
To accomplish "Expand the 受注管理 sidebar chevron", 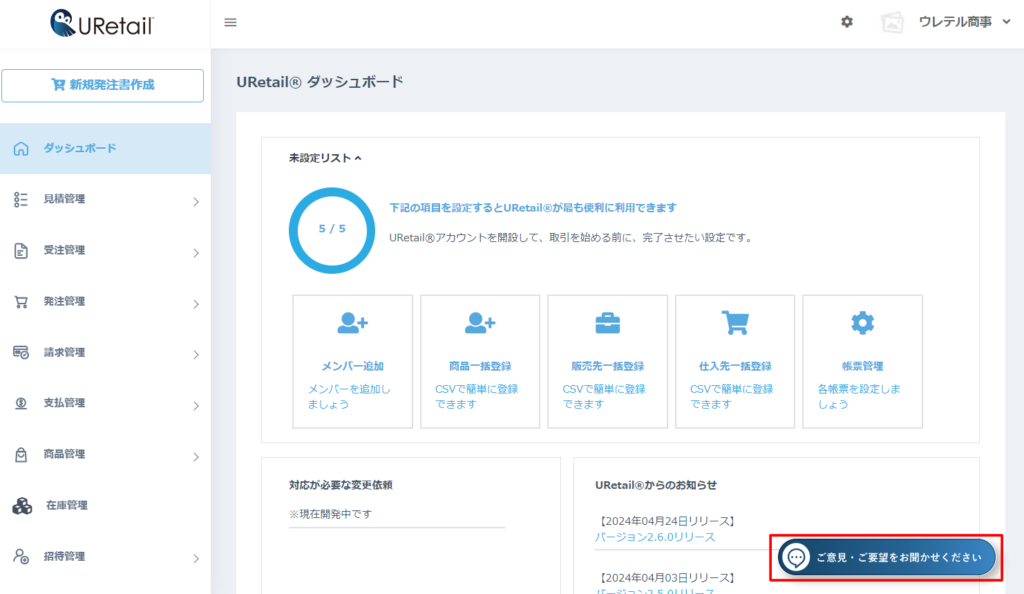I will tap(196, 252).
